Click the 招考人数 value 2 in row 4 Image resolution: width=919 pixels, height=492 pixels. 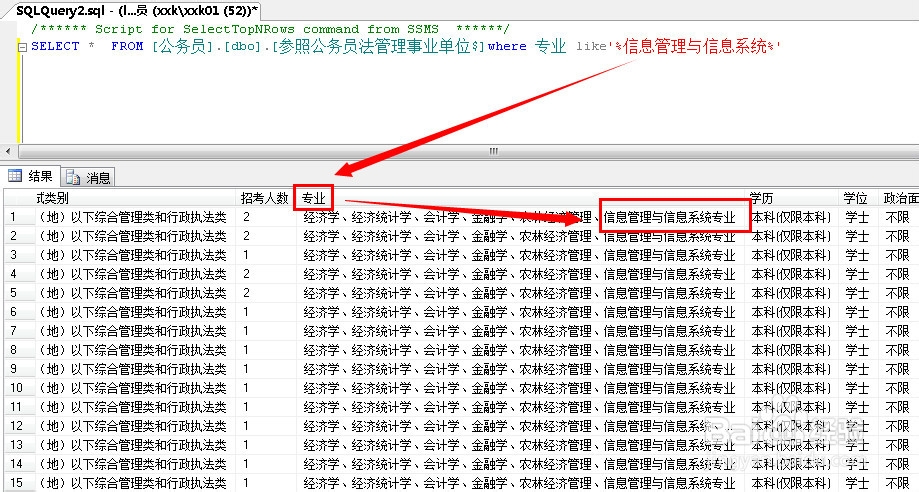click(265, 274)
